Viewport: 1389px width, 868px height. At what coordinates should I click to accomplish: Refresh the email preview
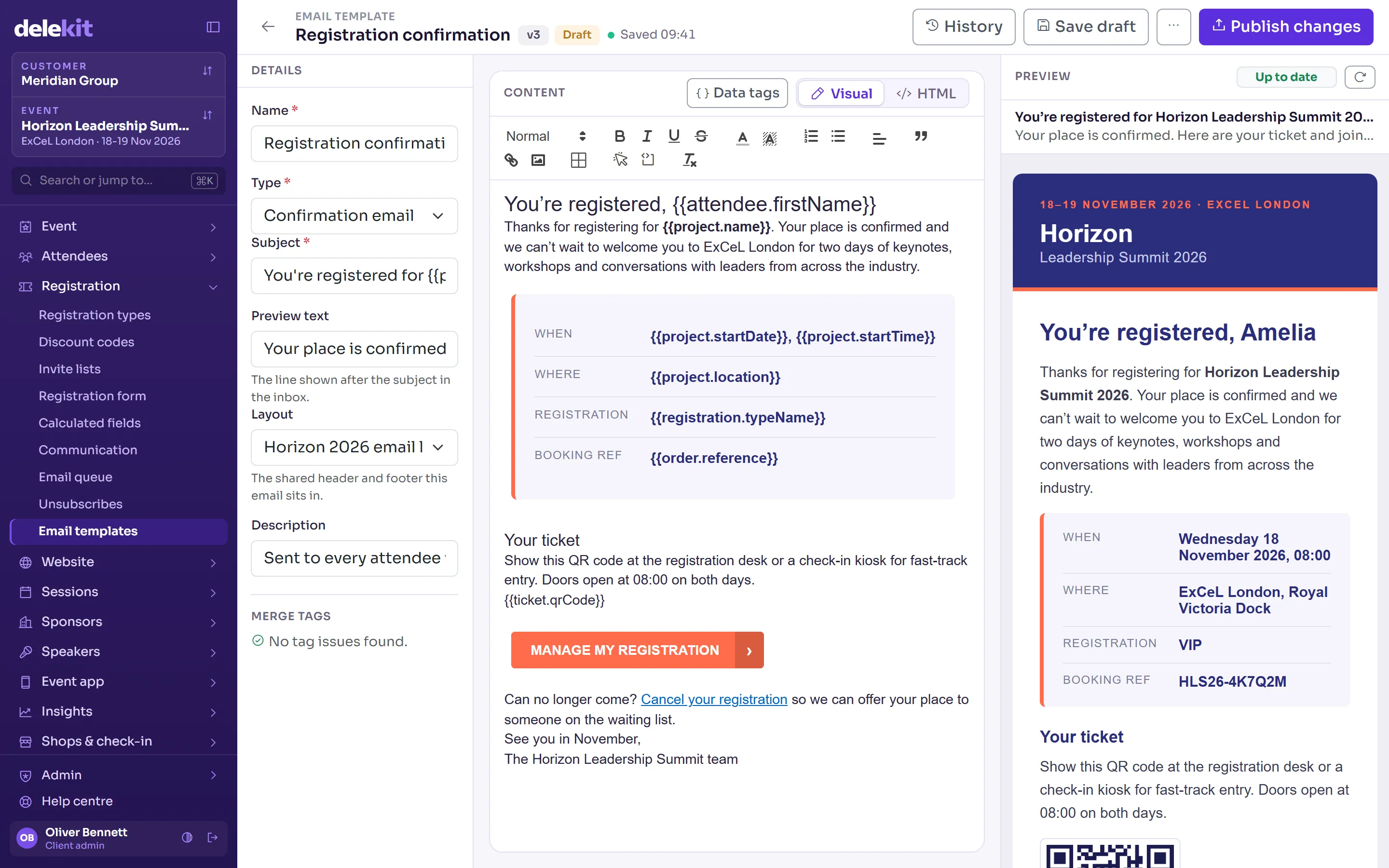point(1360,77)
